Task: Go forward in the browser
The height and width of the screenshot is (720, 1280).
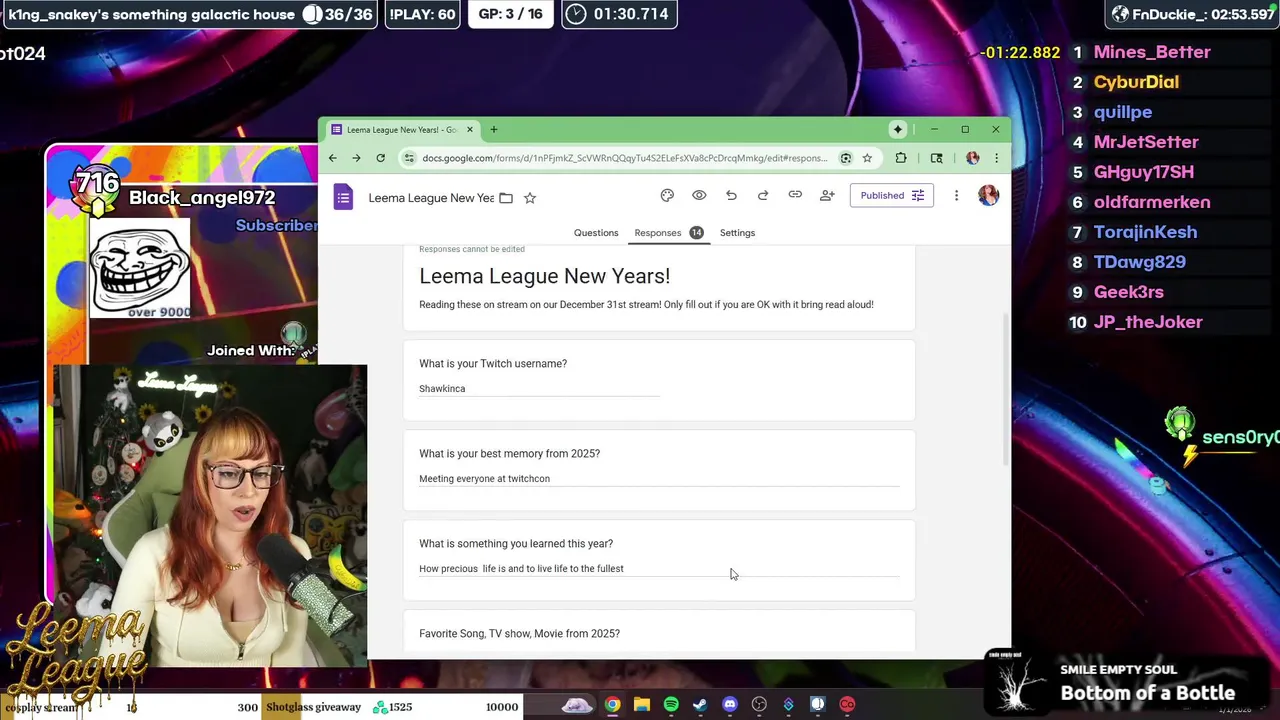Action: [x=356, y=158]
